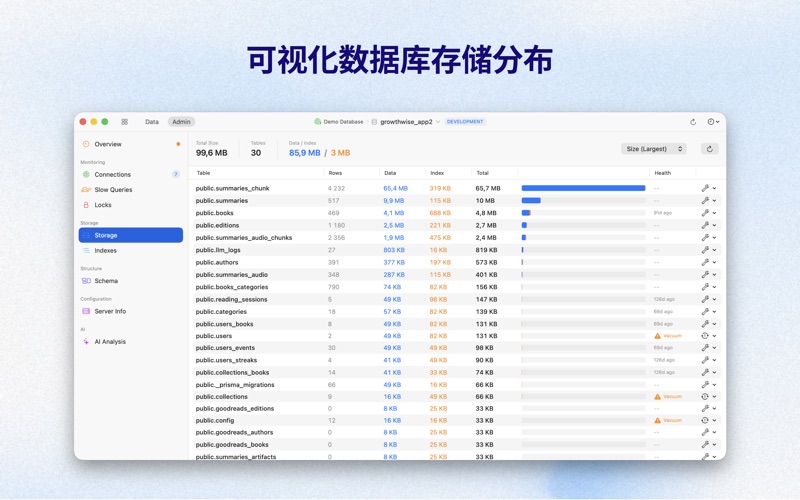800x500 pixels.
Task: Click wrench icon for public.goodreads_books row
Action: click(705, 444)
